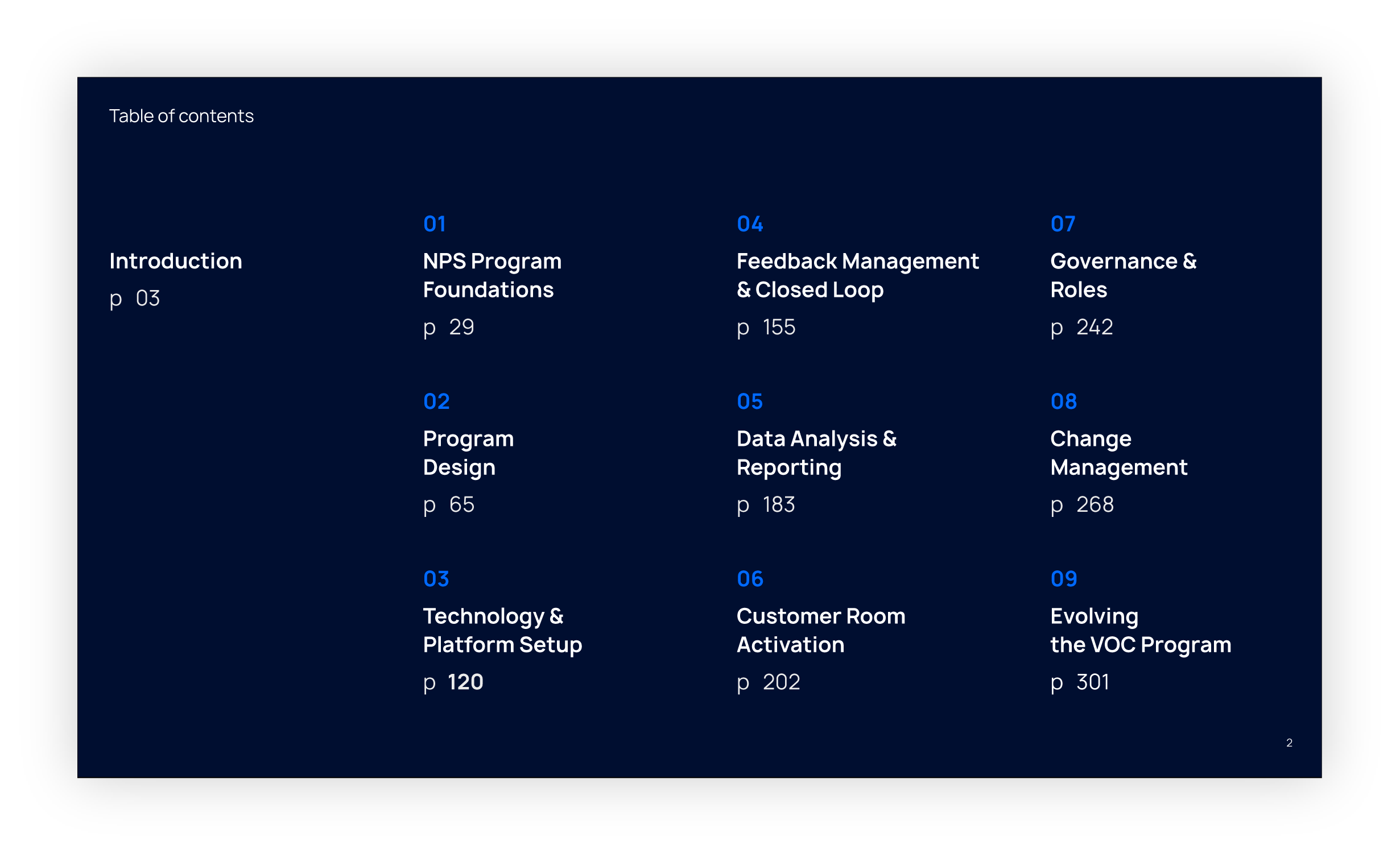Screen dimensions: 1400x857
Task: Click slide number 2 in the corner
Action: (x=1289, y=743)
